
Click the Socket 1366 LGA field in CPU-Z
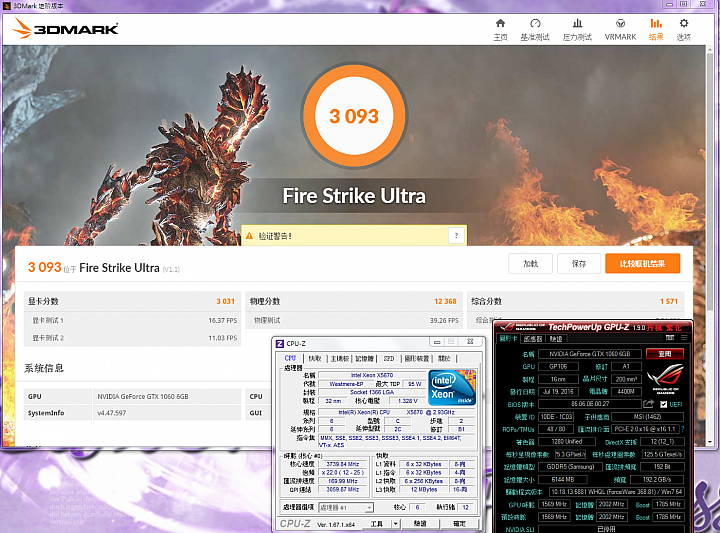(x=372, y=392)
